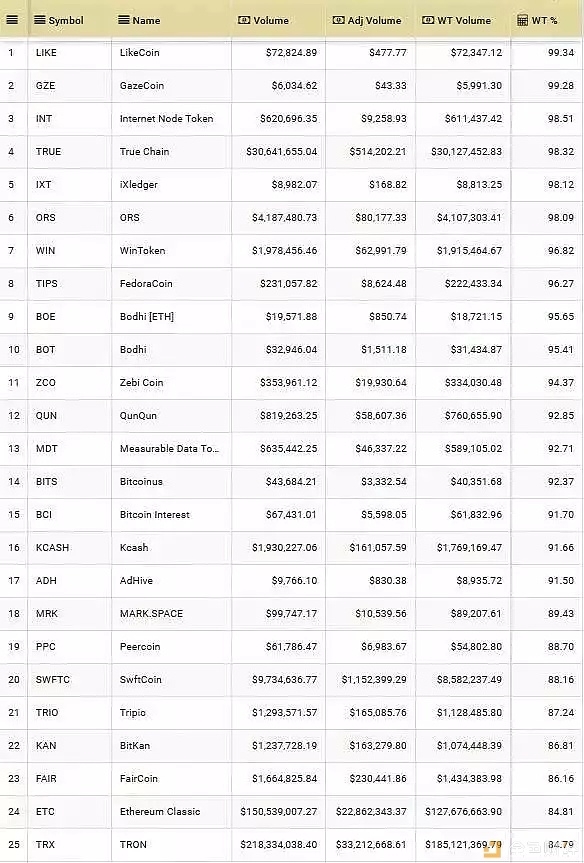The image size is (584, 863).
Task: Sort the table by Symbol column
Action: tap(66, 20)
